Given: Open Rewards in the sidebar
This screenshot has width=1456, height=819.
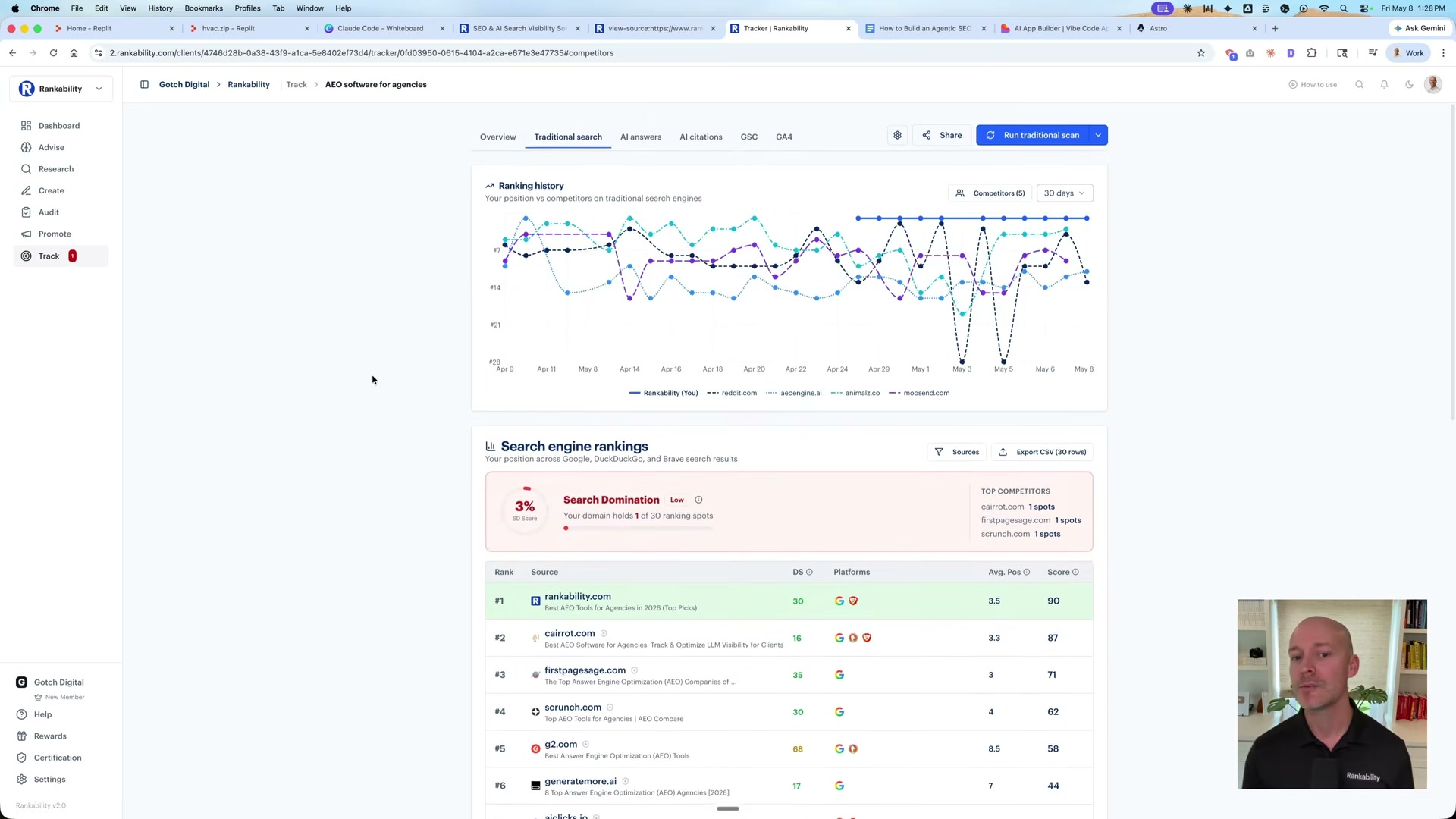Looking at the screenshot, I should 50,736.
